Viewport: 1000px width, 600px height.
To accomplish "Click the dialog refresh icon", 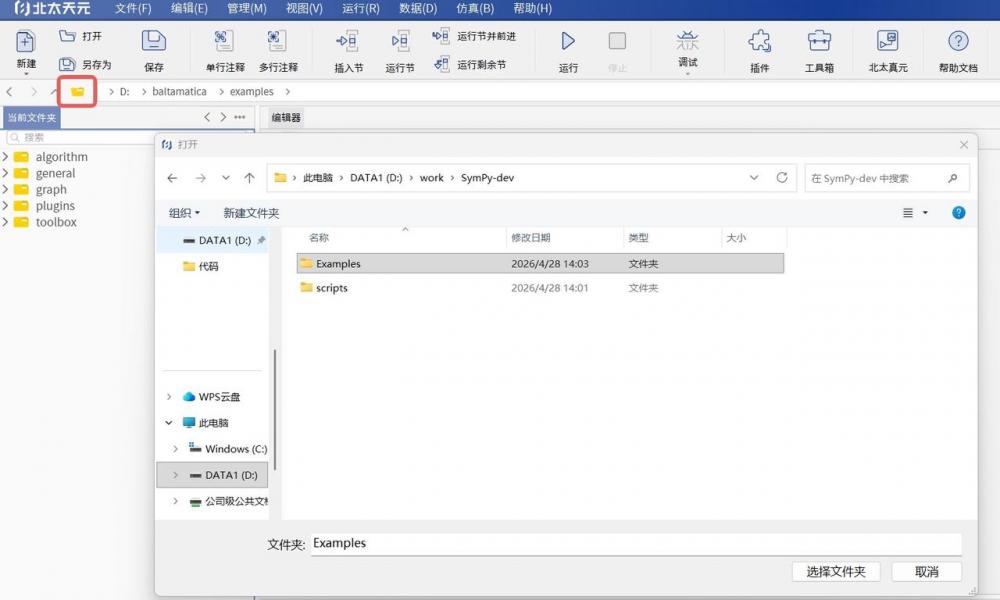I will (782, 178).
